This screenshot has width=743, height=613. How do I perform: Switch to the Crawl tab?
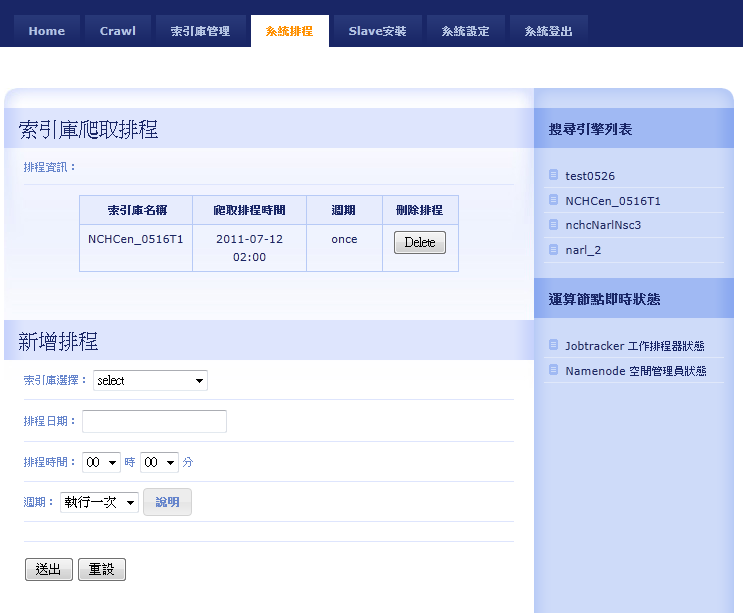coord(118,31)
